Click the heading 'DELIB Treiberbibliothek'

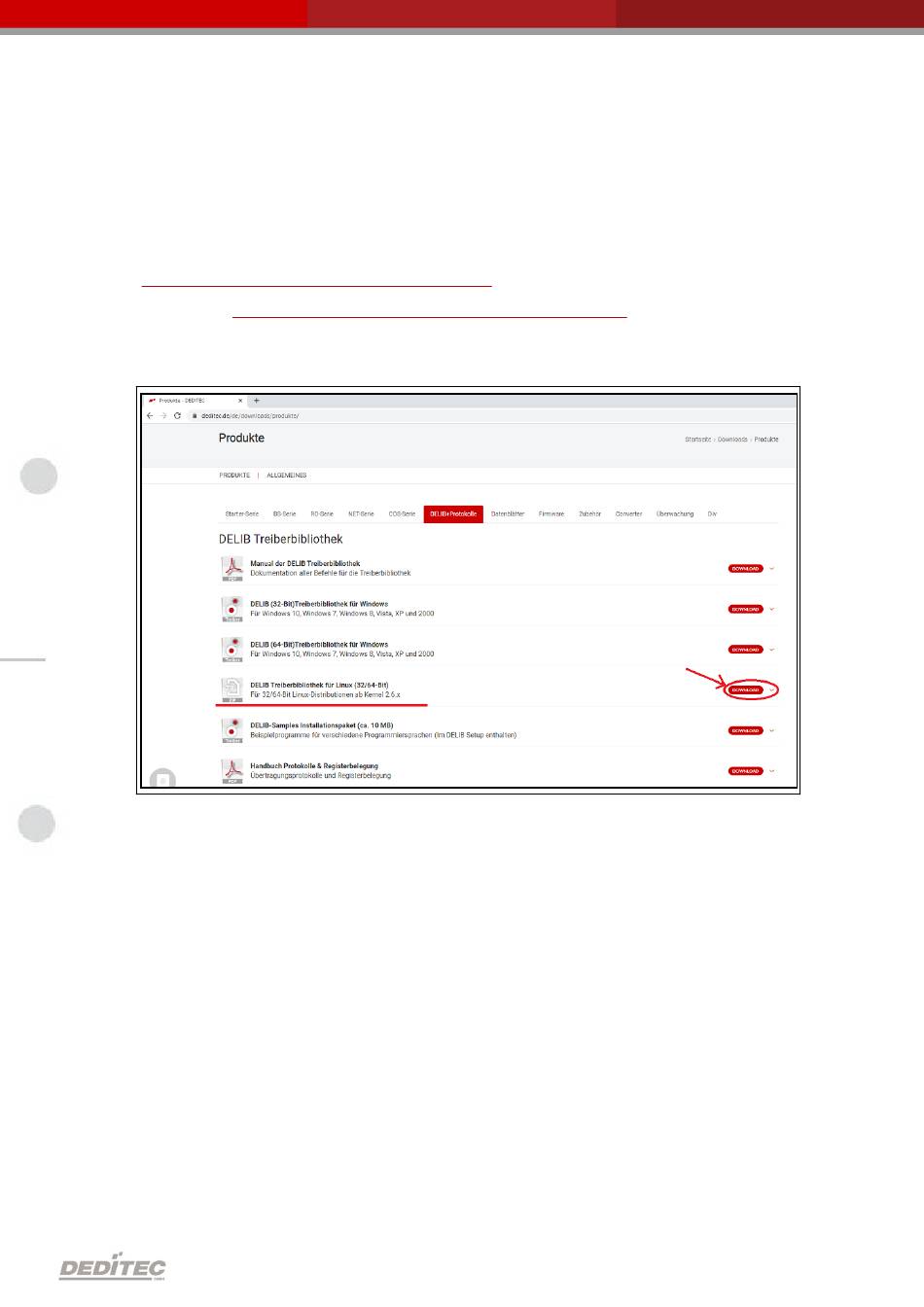coord(280,539)
